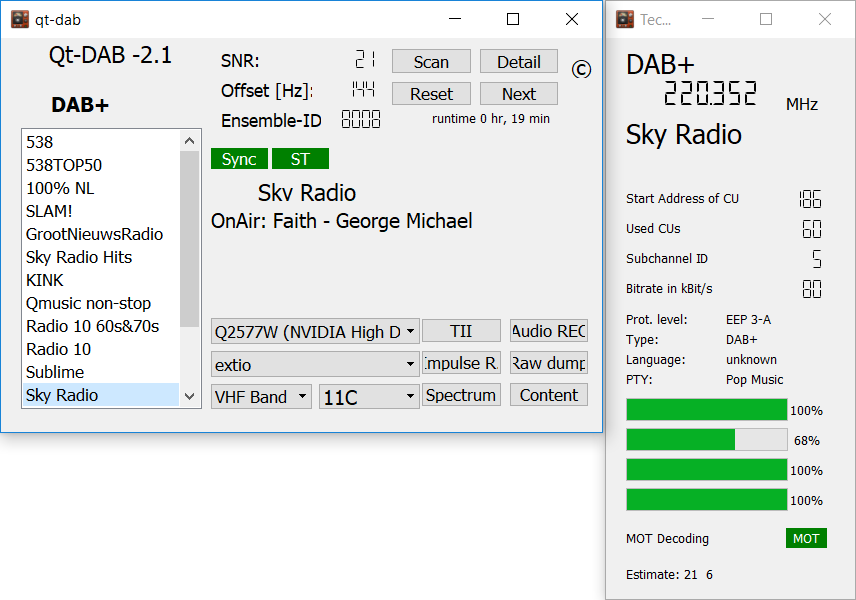The height and width of the screenshot is (600, 856).
Task: Click the SNR value display
Action: (366, 59)
